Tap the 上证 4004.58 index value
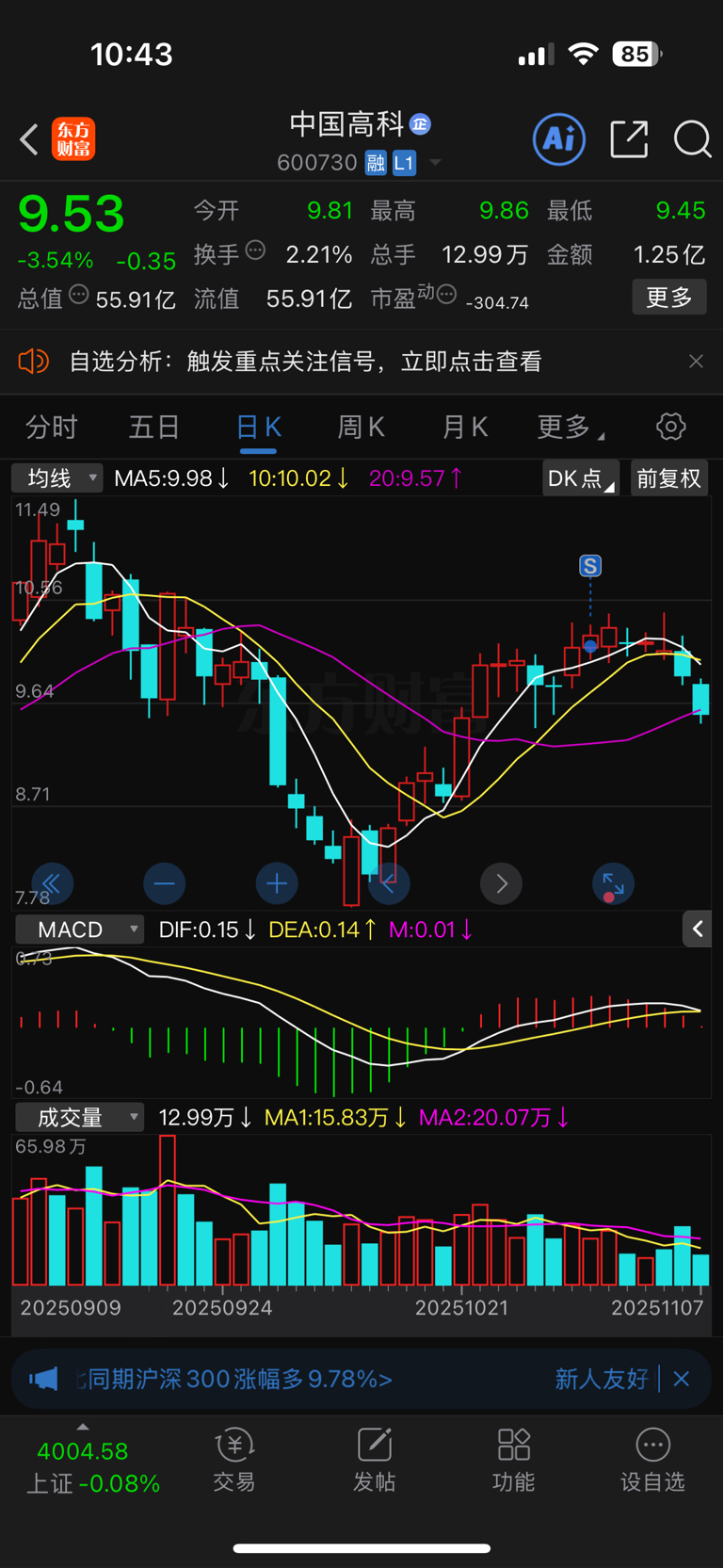Screen dimensions: 724x1568 83,1451
